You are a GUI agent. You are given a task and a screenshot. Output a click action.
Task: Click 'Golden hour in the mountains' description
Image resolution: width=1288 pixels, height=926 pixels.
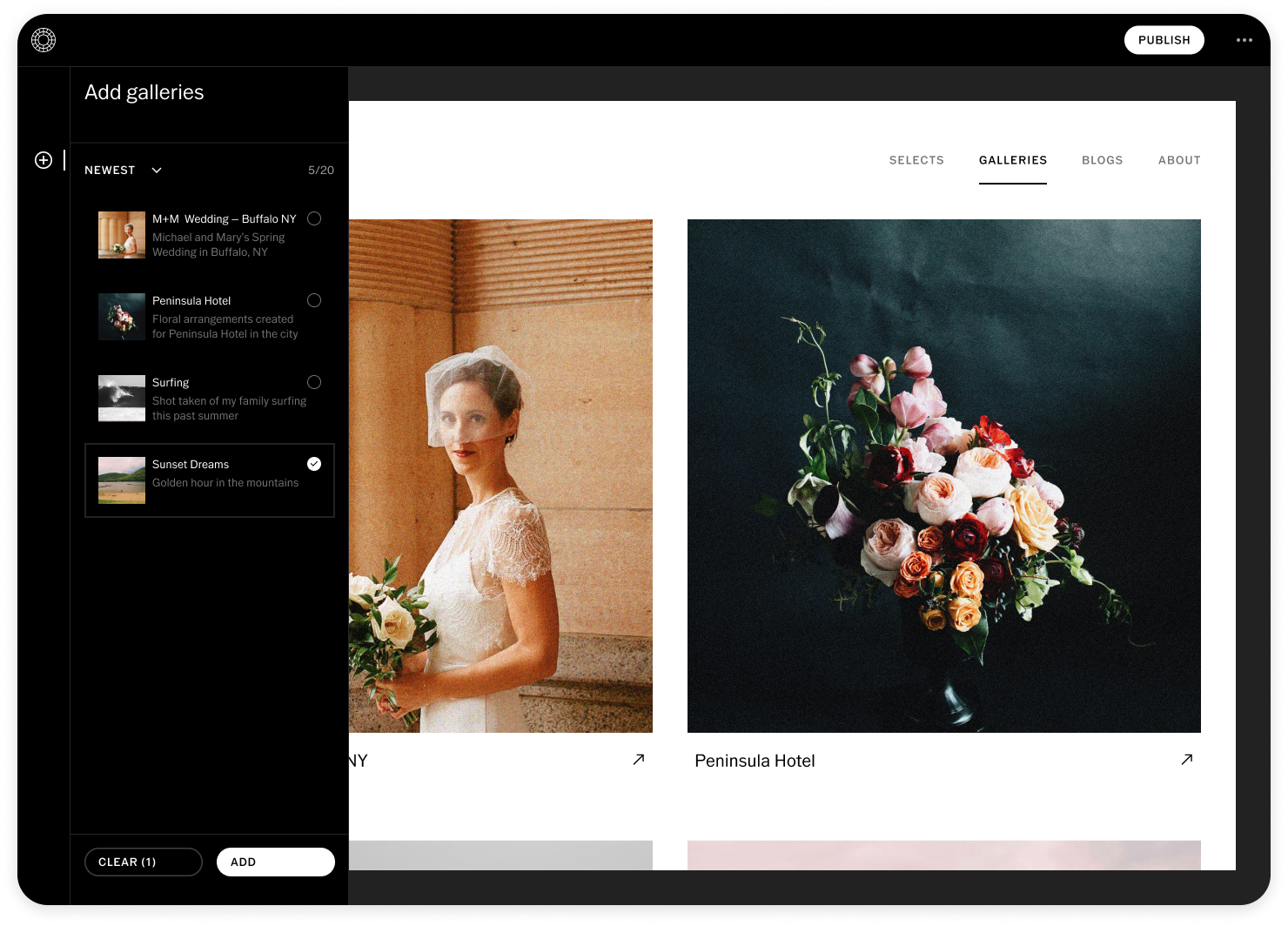point(225,483)
